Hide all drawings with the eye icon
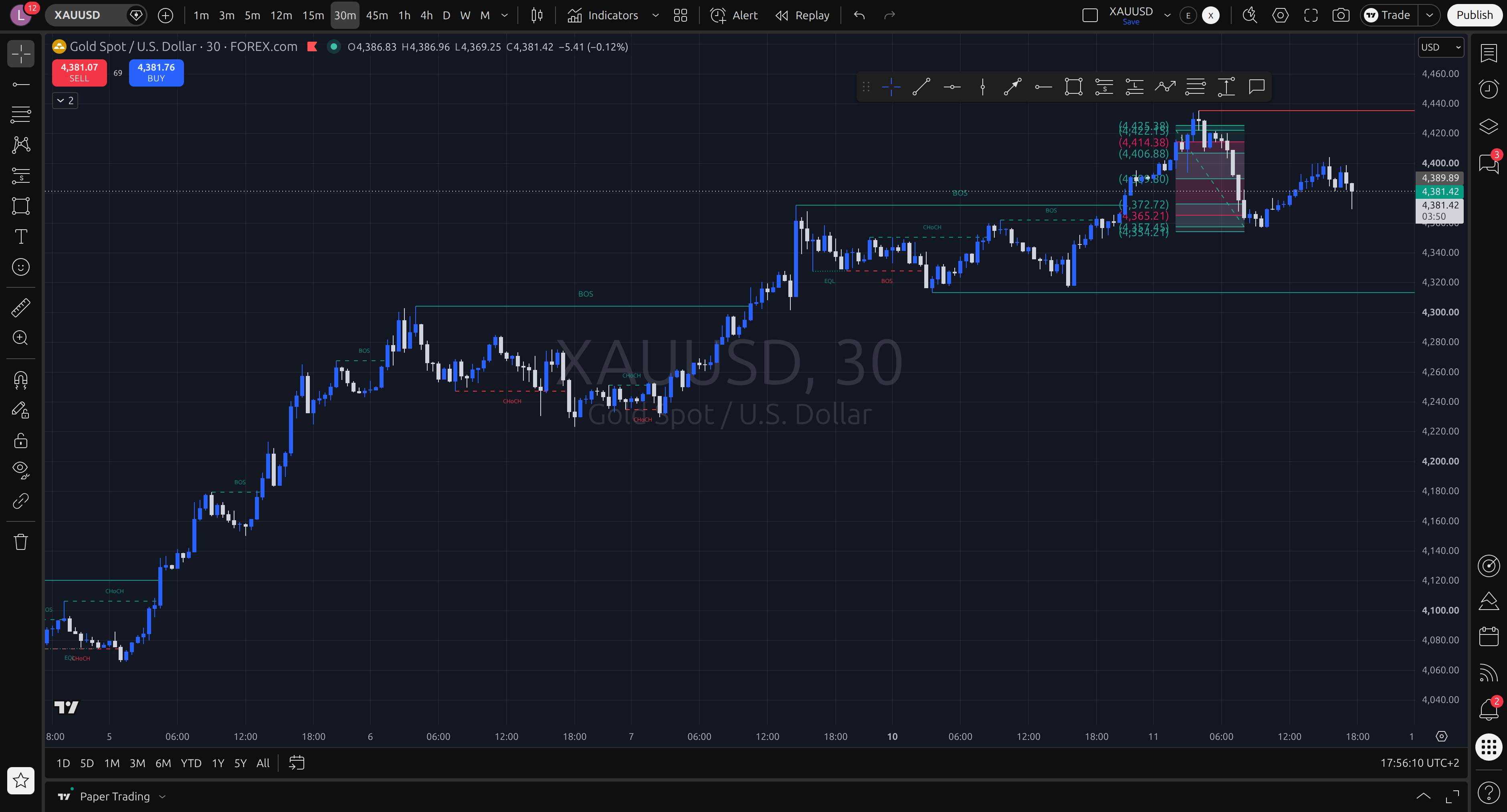The image size is (1507, 812). tap(21, 470)
